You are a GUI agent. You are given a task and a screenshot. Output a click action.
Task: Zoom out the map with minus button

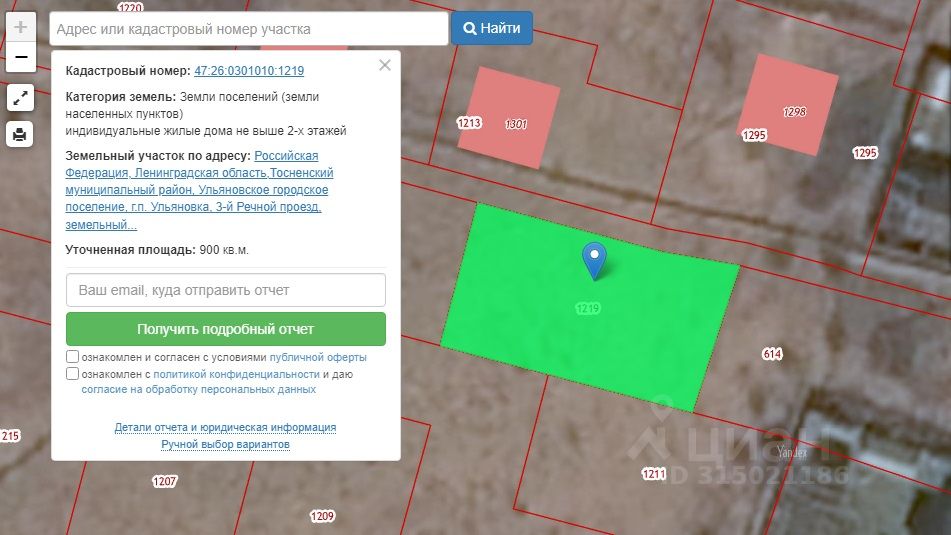[x=21, y=57]
